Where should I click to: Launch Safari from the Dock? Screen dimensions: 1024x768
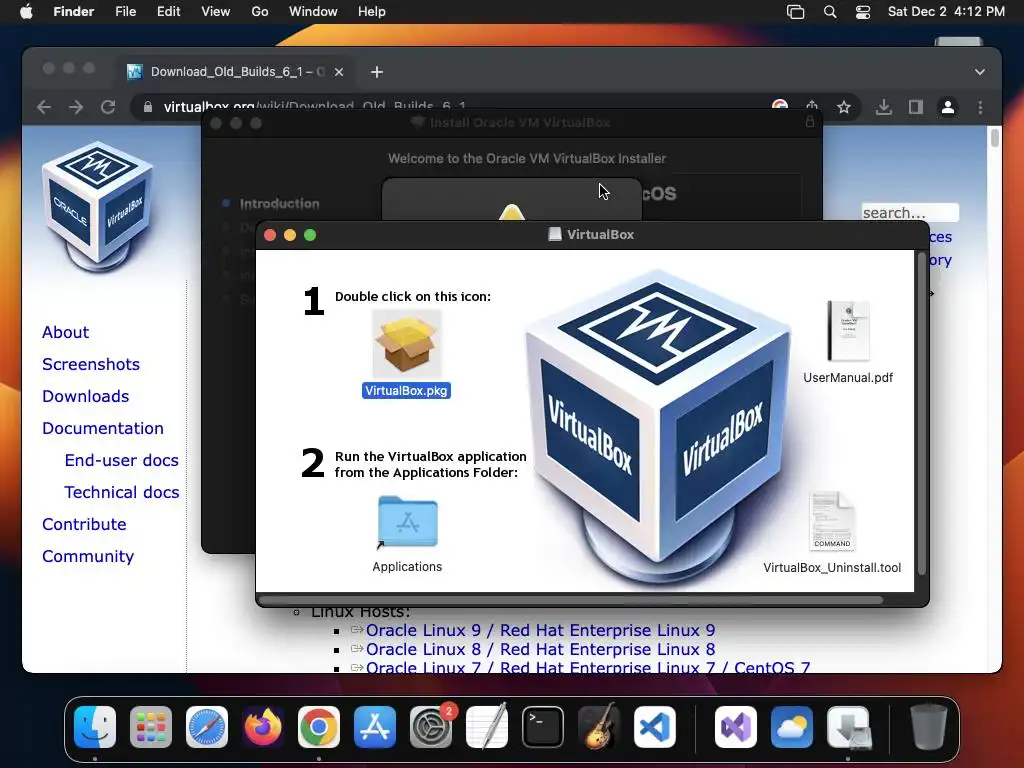(x=207, y=727)
